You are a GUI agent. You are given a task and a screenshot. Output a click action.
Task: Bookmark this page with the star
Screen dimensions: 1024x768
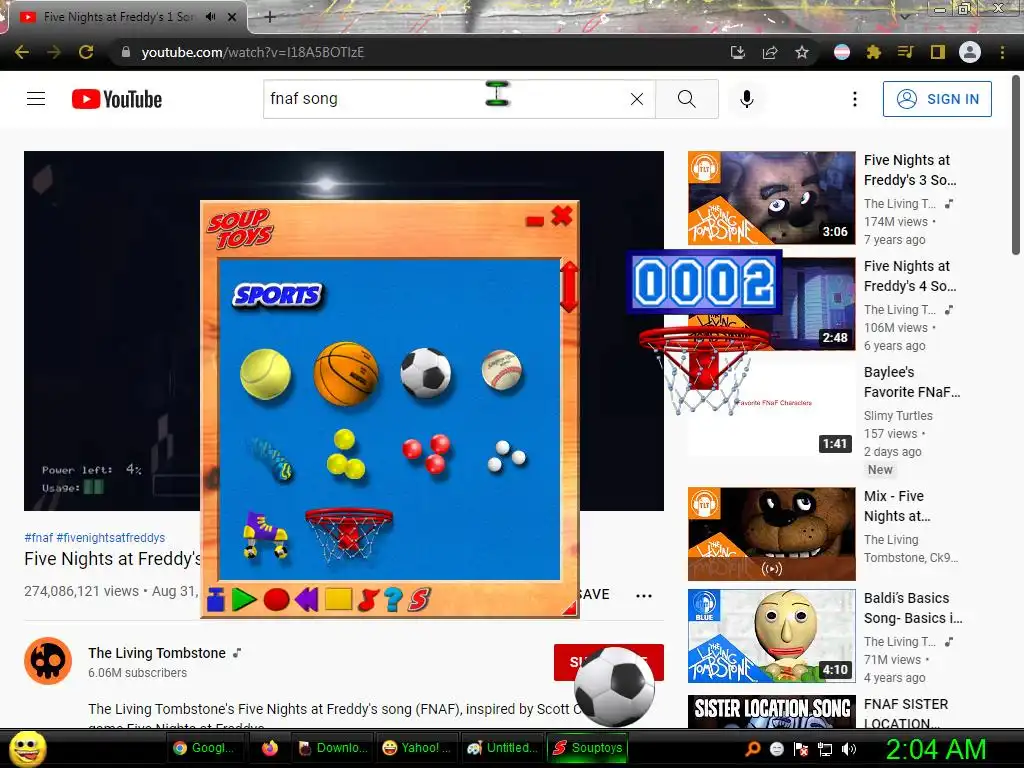802,52
